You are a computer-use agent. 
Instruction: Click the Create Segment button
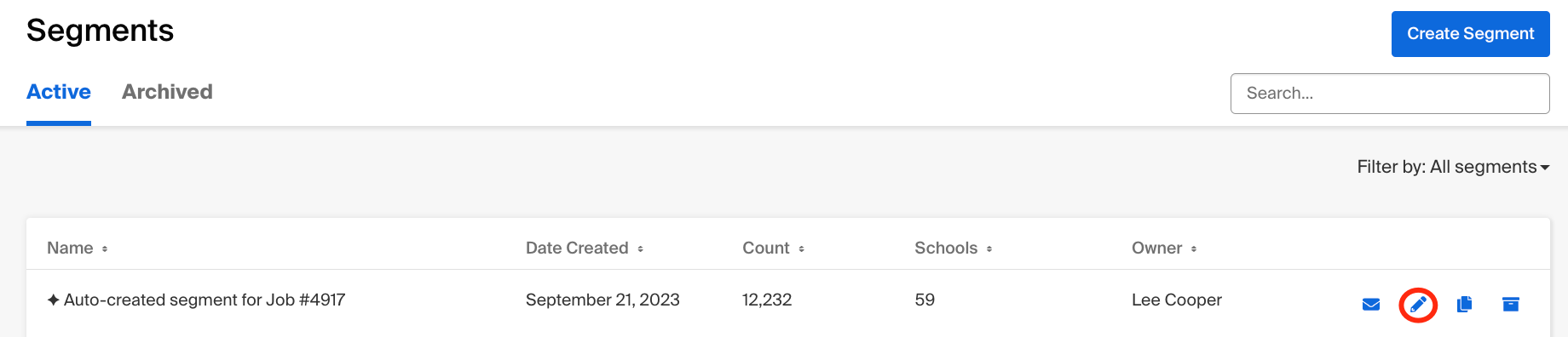pyautogui.click(x=1471, y=34)
